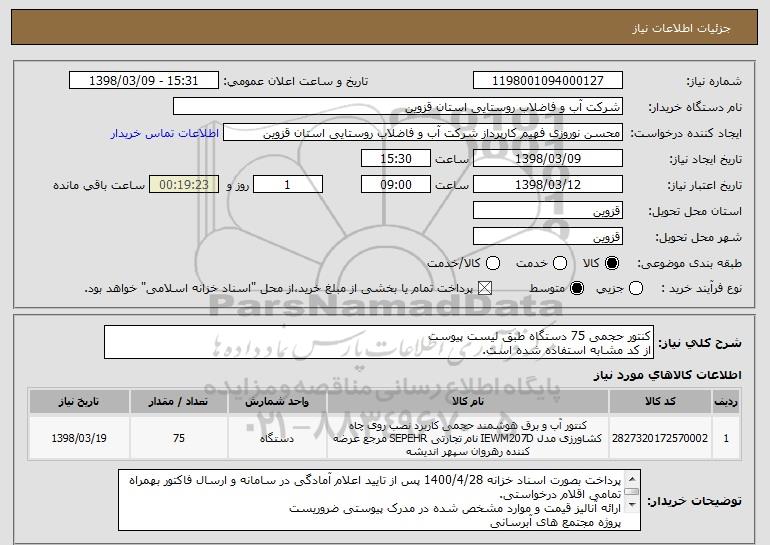Click the need date cell 1398/03/19
The height and width of the screenshot is (545, 770).
[x=79, y=438]
